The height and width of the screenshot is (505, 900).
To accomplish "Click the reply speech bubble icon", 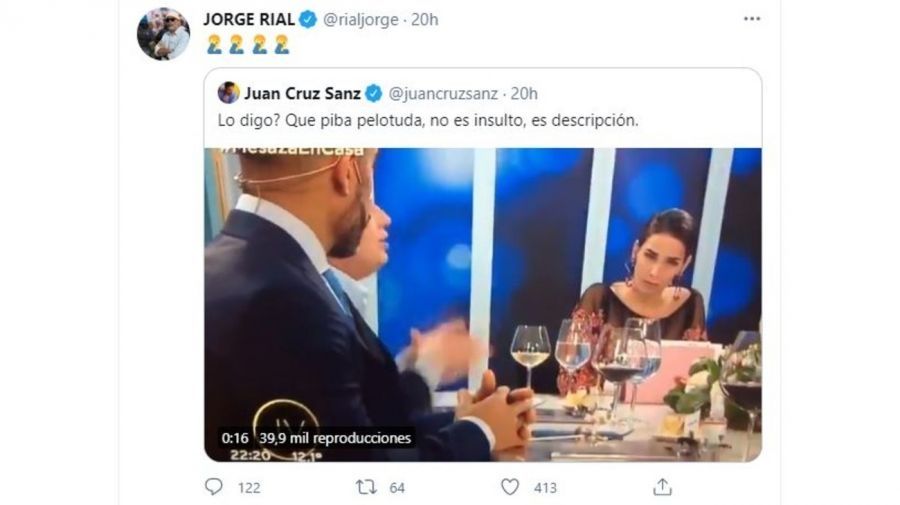I will [214, 487].
